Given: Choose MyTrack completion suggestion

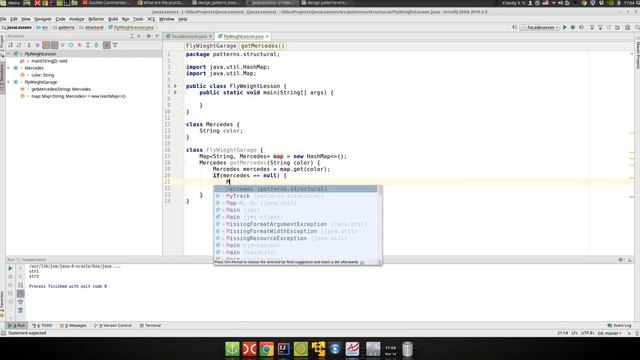Looking at the screenshot, I should pos(296,196).
